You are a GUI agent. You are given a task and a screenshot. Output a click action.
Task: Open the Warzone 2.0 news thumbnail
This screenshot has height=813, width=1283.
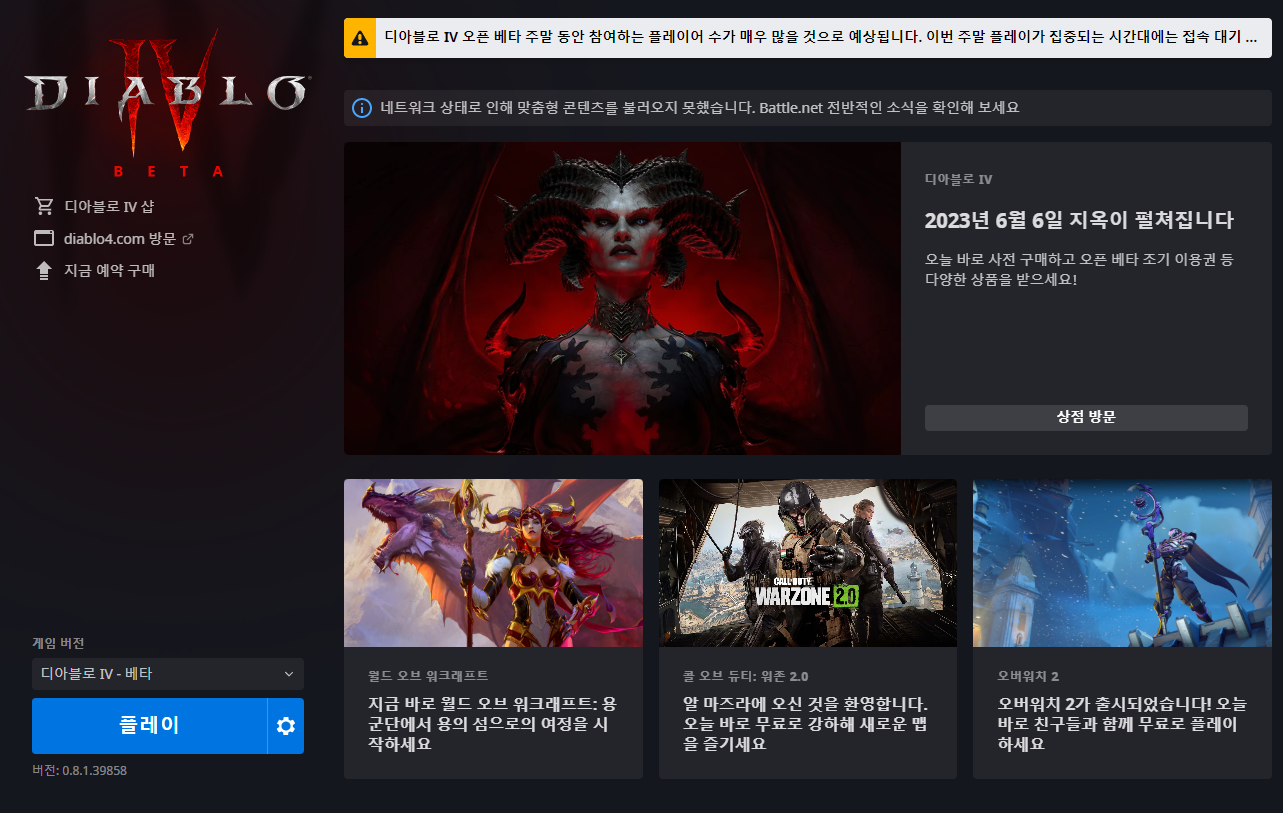click(808, 563)
